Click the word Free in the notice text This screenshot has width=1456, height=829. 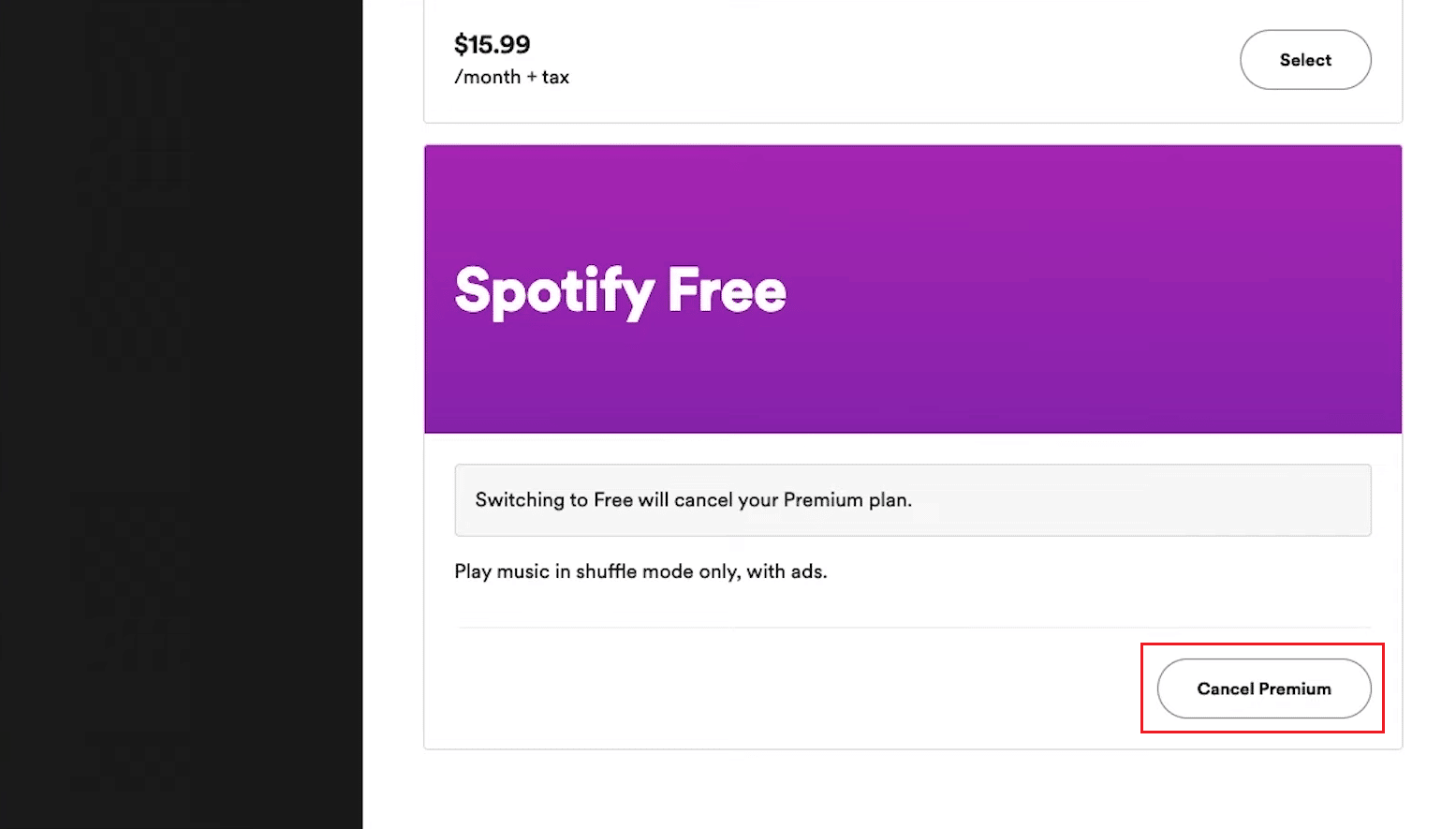[613, 500]
